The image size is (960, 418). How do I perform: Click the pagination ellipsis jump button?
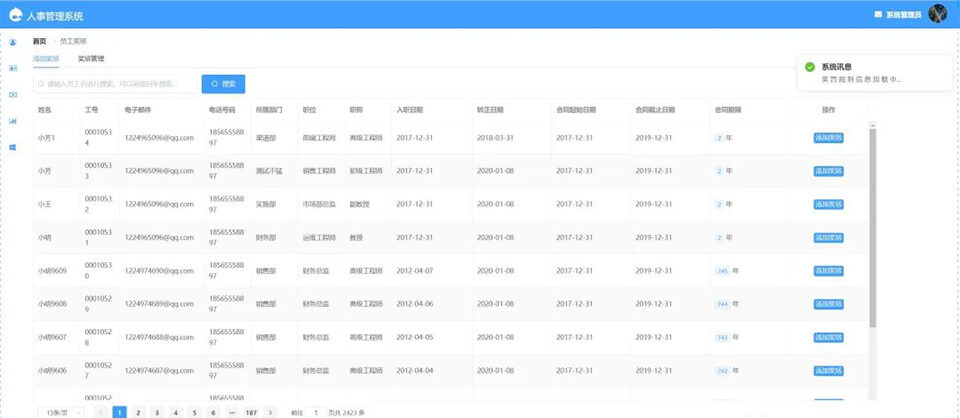pyautogui.click(x=231, y=412)
